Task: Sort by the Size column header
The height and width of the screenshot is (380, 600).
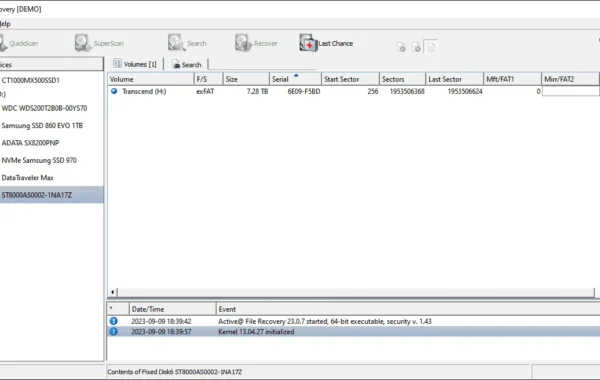Action: (x=246, y=79)
